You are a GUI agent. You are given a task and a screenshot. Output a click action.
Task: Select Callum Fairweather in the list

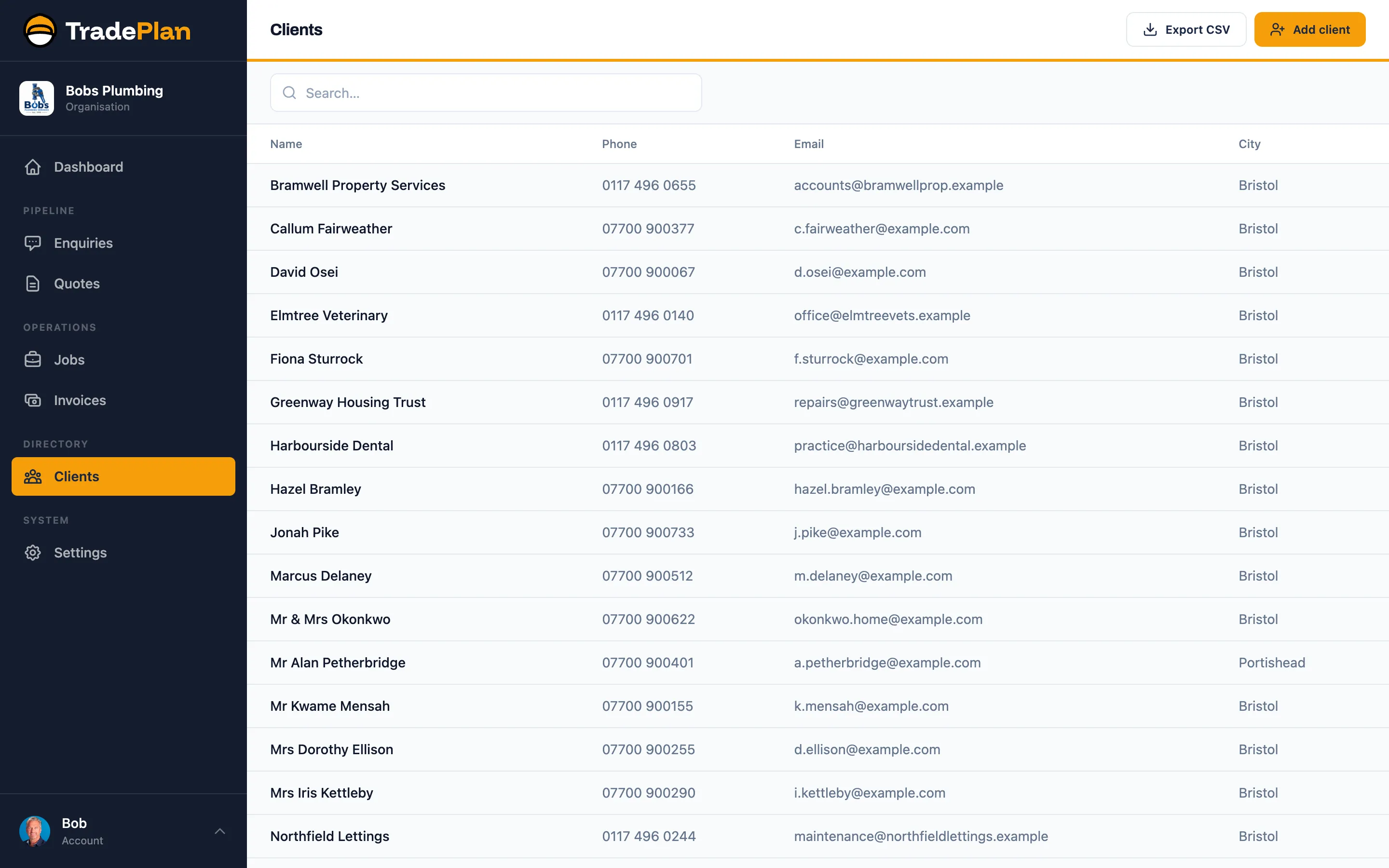click(x=818, y=229)
